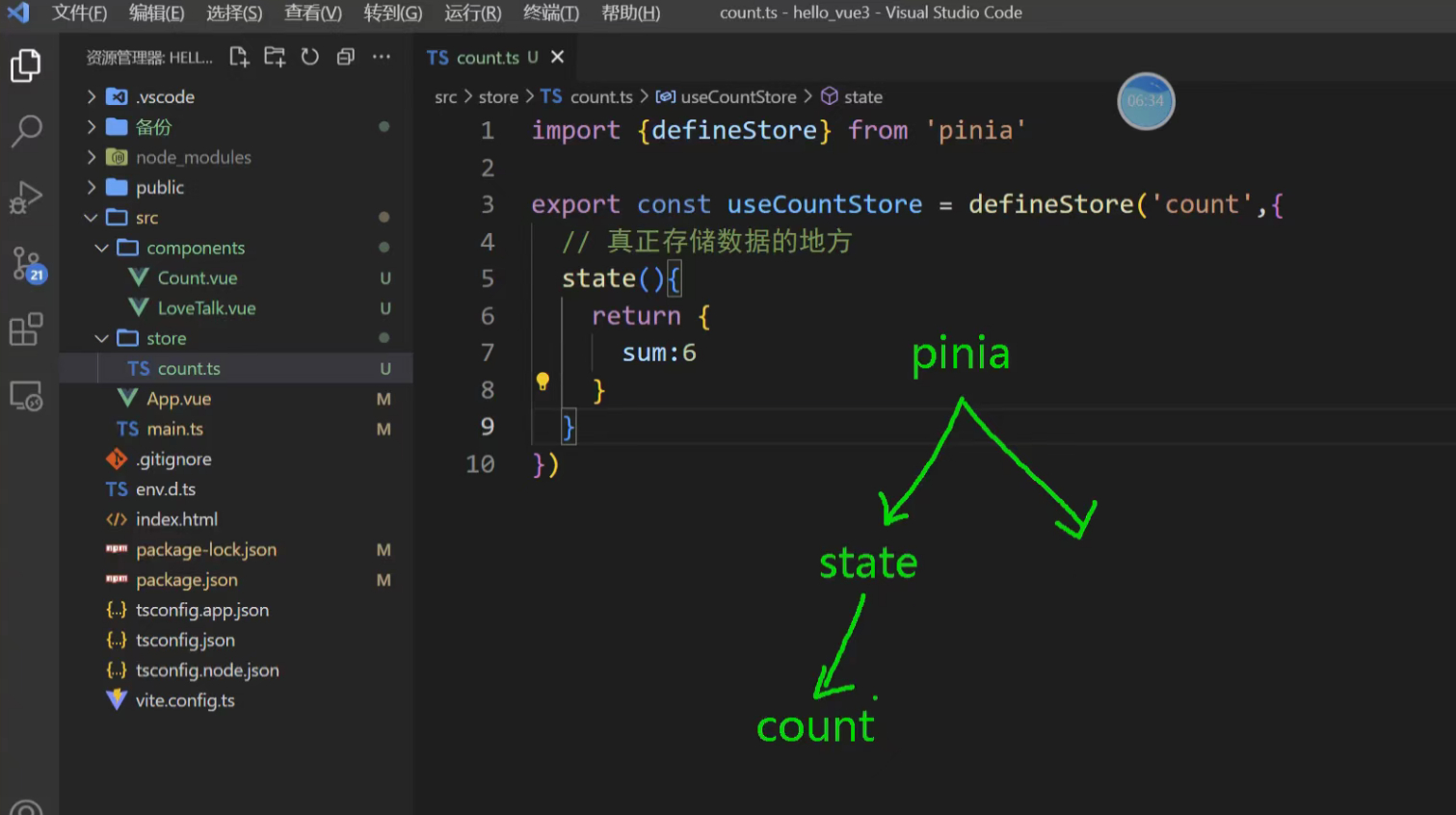The height and width of the screenshot is (815, 1456).
Task: Collapse the src folder
Action: (91, 218)
